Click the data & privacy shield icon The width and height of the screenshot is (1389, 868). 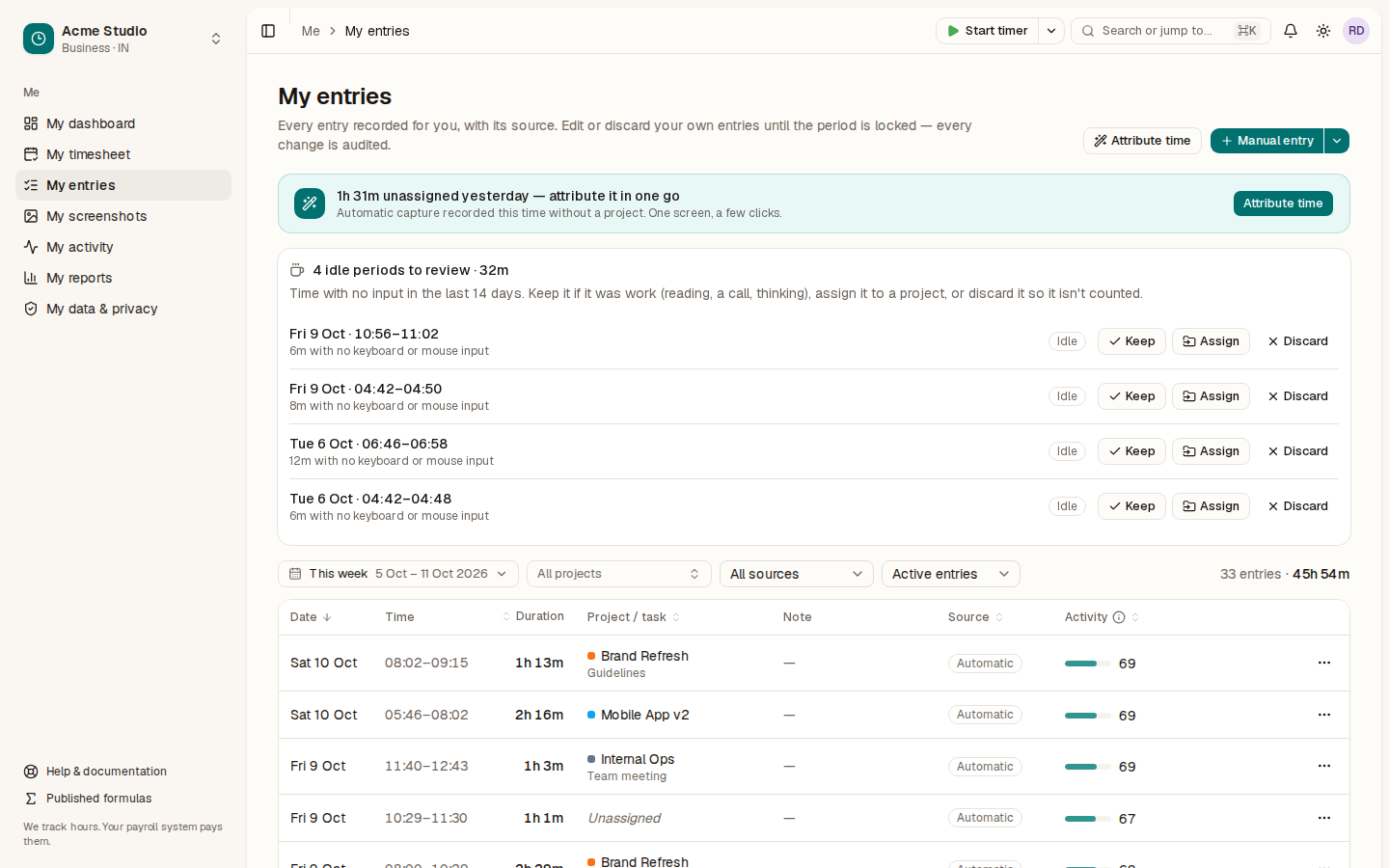click(31, 309)
